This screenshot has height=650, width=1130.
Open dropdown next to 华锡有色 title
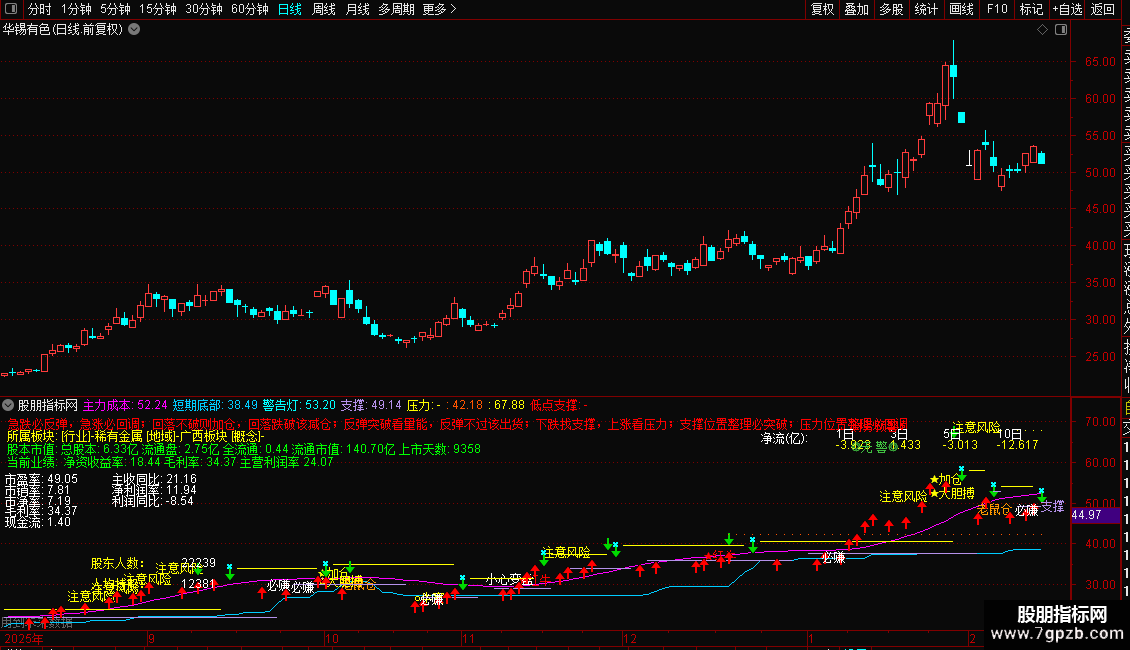pyautogui.click(x=134, y=30)
